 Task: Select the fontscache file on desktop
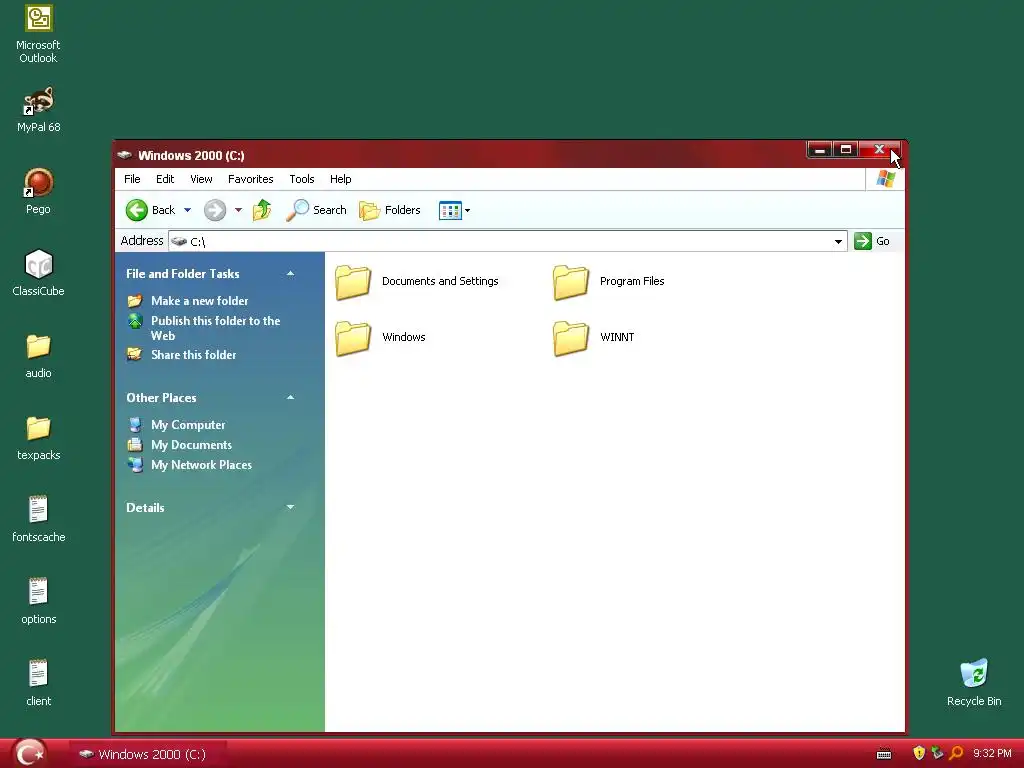click(x=38, y=519)
